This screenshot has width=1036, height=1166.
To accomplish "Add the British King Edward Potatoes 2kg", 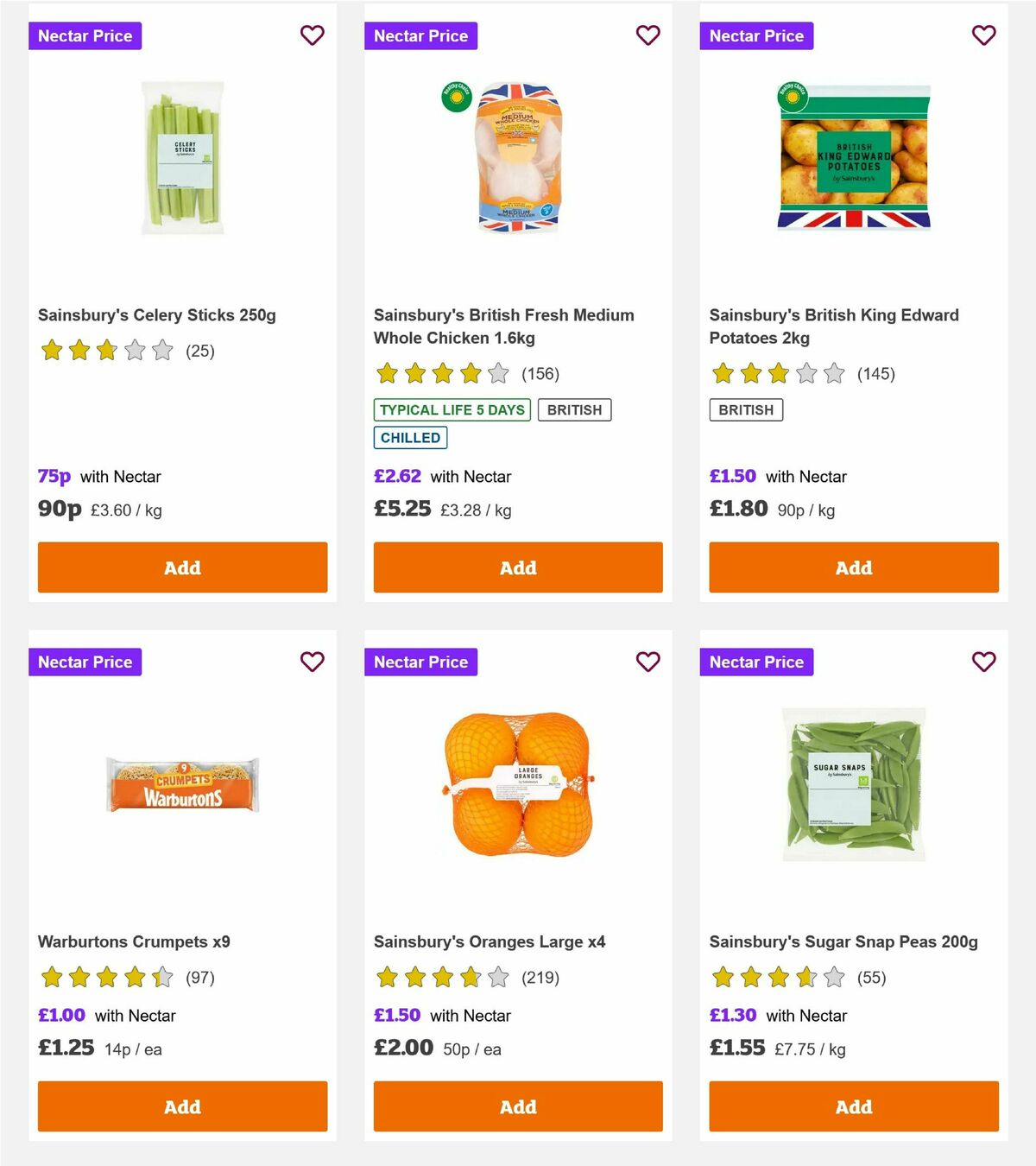I will tap(853, 567).
